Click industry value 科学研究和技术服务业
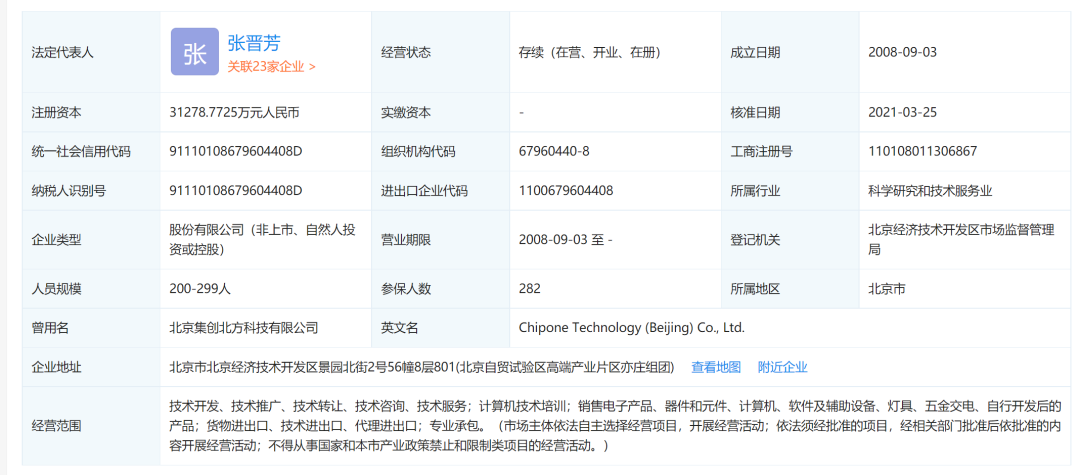This screenshot has height=475, width=1080. tap(931, 191)
